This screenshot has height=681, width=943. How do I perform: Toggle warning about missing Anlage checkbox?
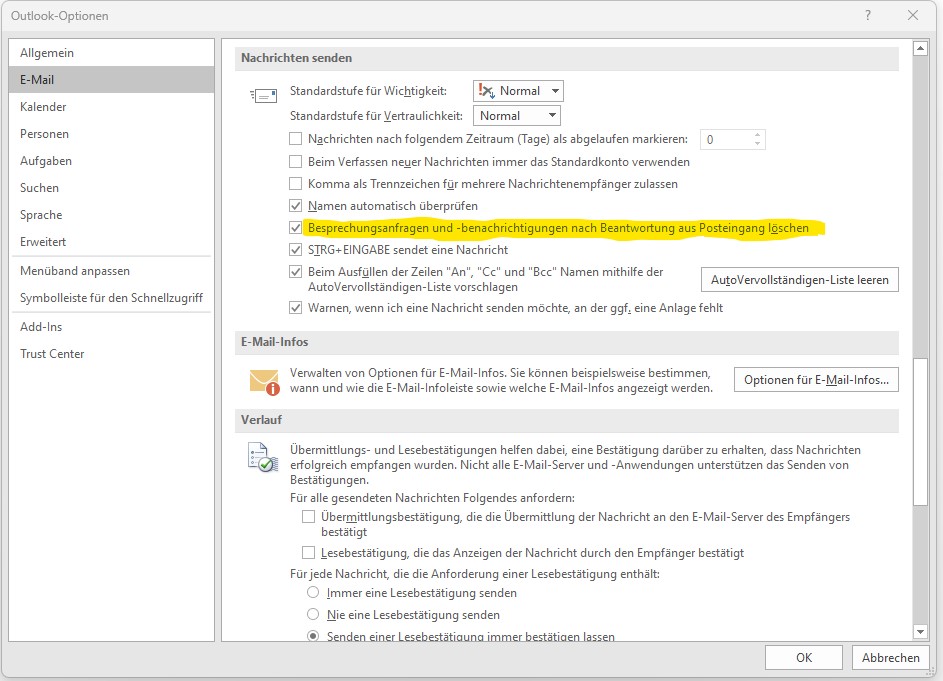coord(295,308)
